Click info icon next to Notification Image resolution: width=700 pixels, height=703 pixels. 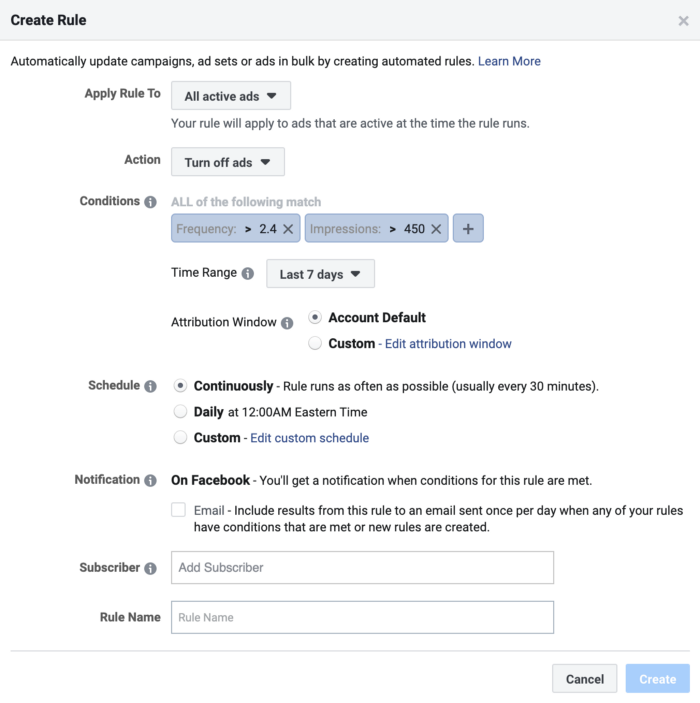(150, 480)
